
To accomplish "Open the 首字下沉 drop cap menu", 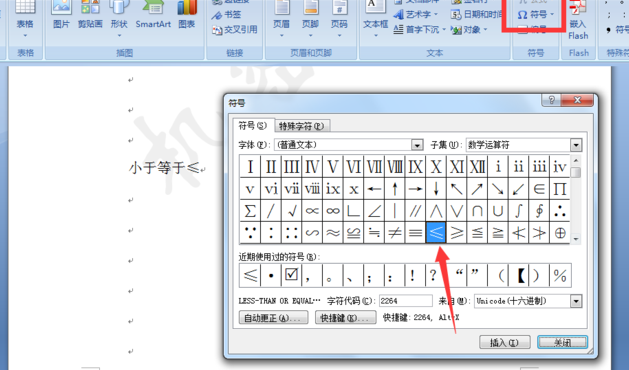I will point(420,30).
